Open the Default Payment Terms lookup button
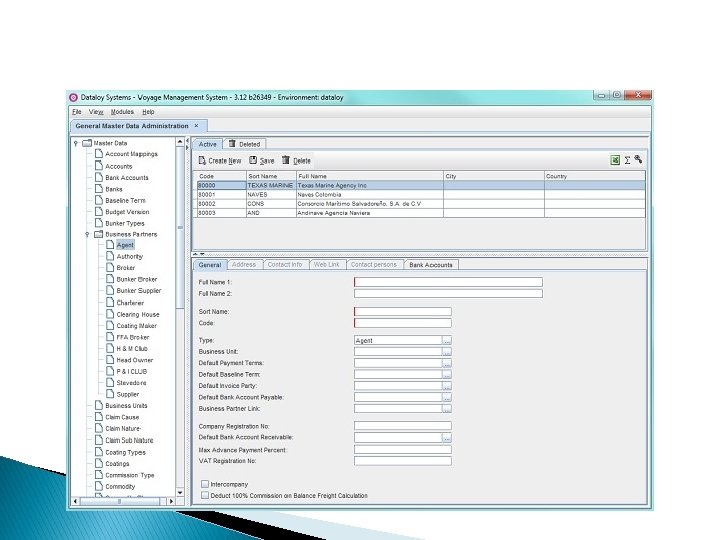The height and width of the screenshot is (540, 720). coord(447,363)
